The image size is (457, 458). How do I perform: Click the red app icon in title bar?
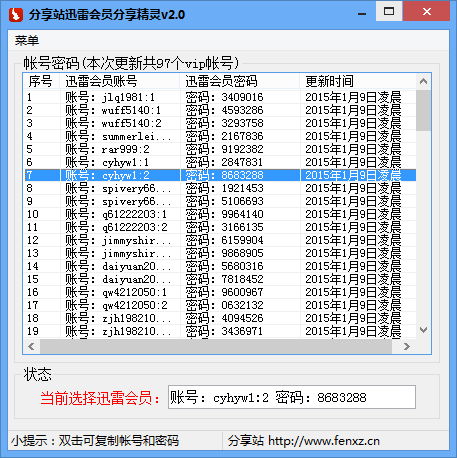15,14
